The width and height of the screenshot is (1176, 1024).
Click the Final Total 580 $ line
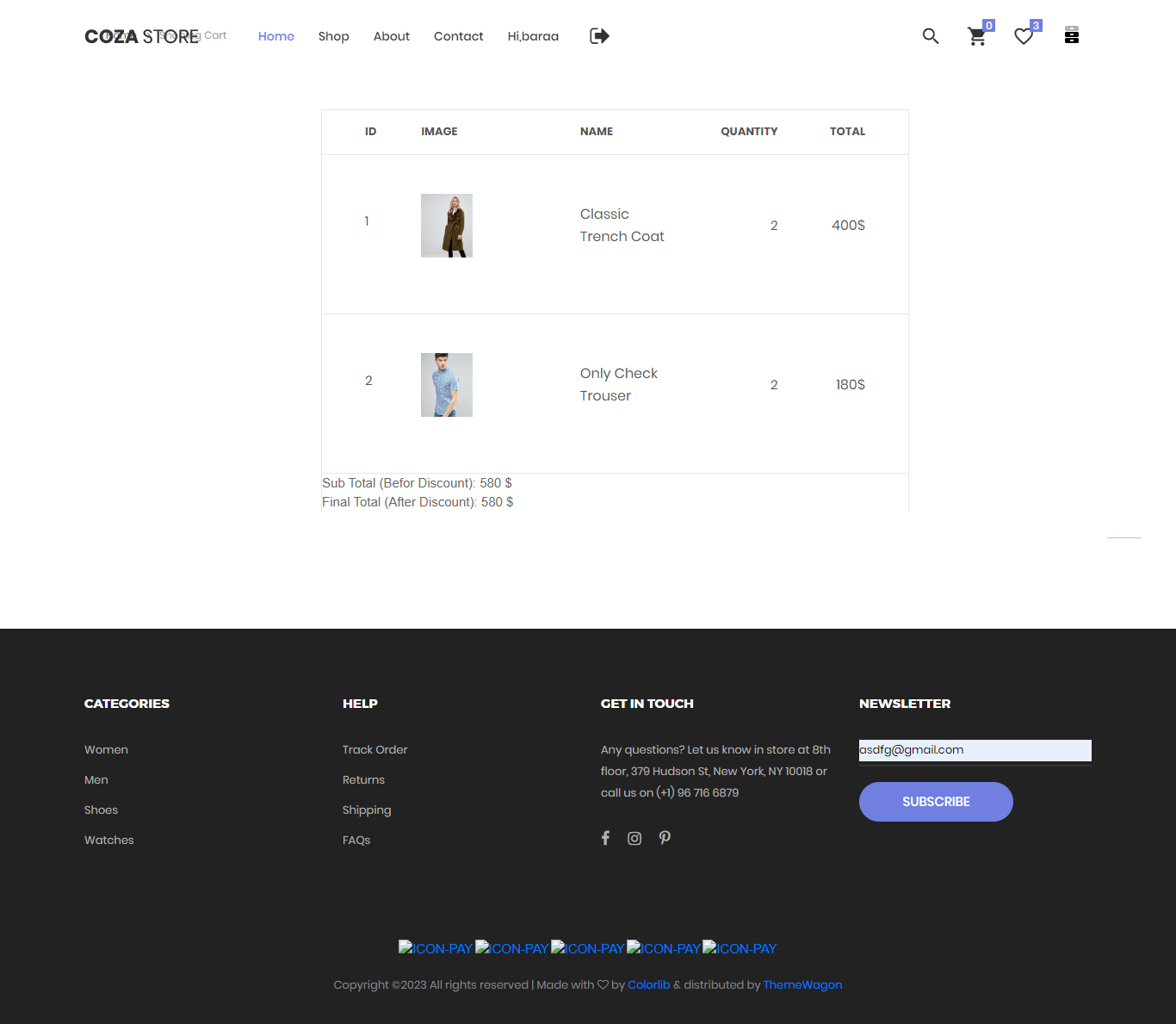pos(418,502)
